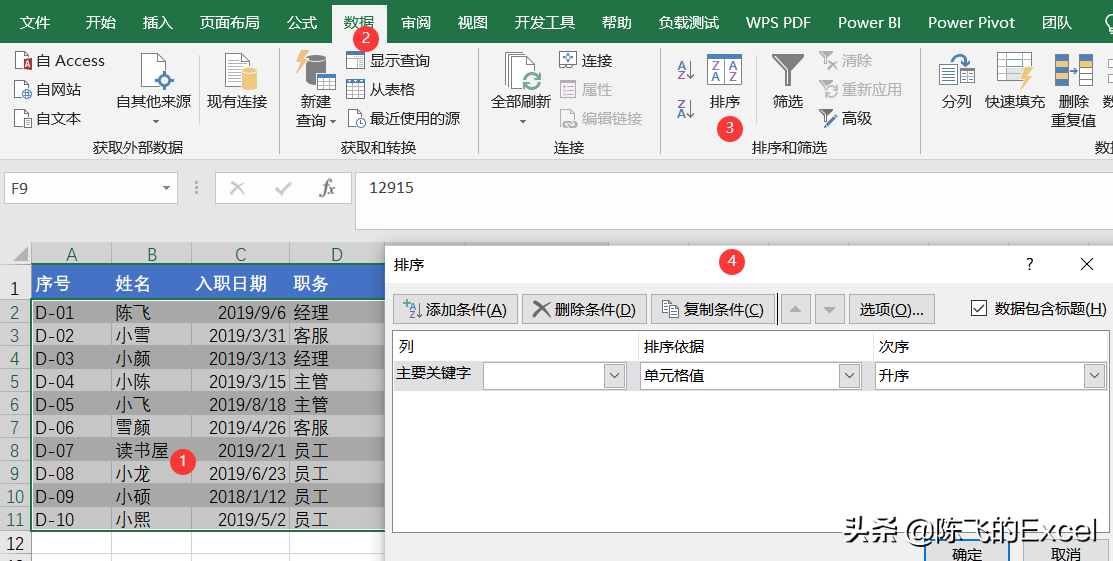Switch to Review (审阅) tab
Screen dimensions: 1113x561
[416, 23]
